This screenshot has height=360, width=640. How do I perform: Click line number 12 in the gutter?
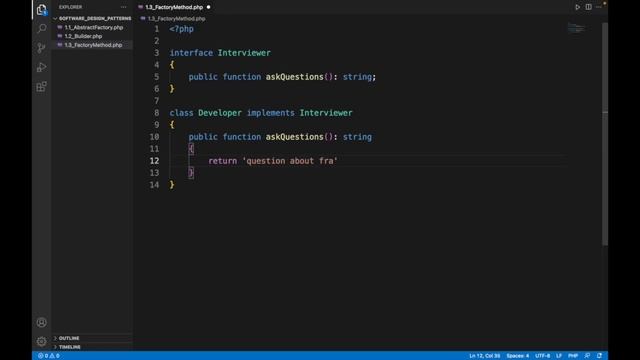point(154,161)
